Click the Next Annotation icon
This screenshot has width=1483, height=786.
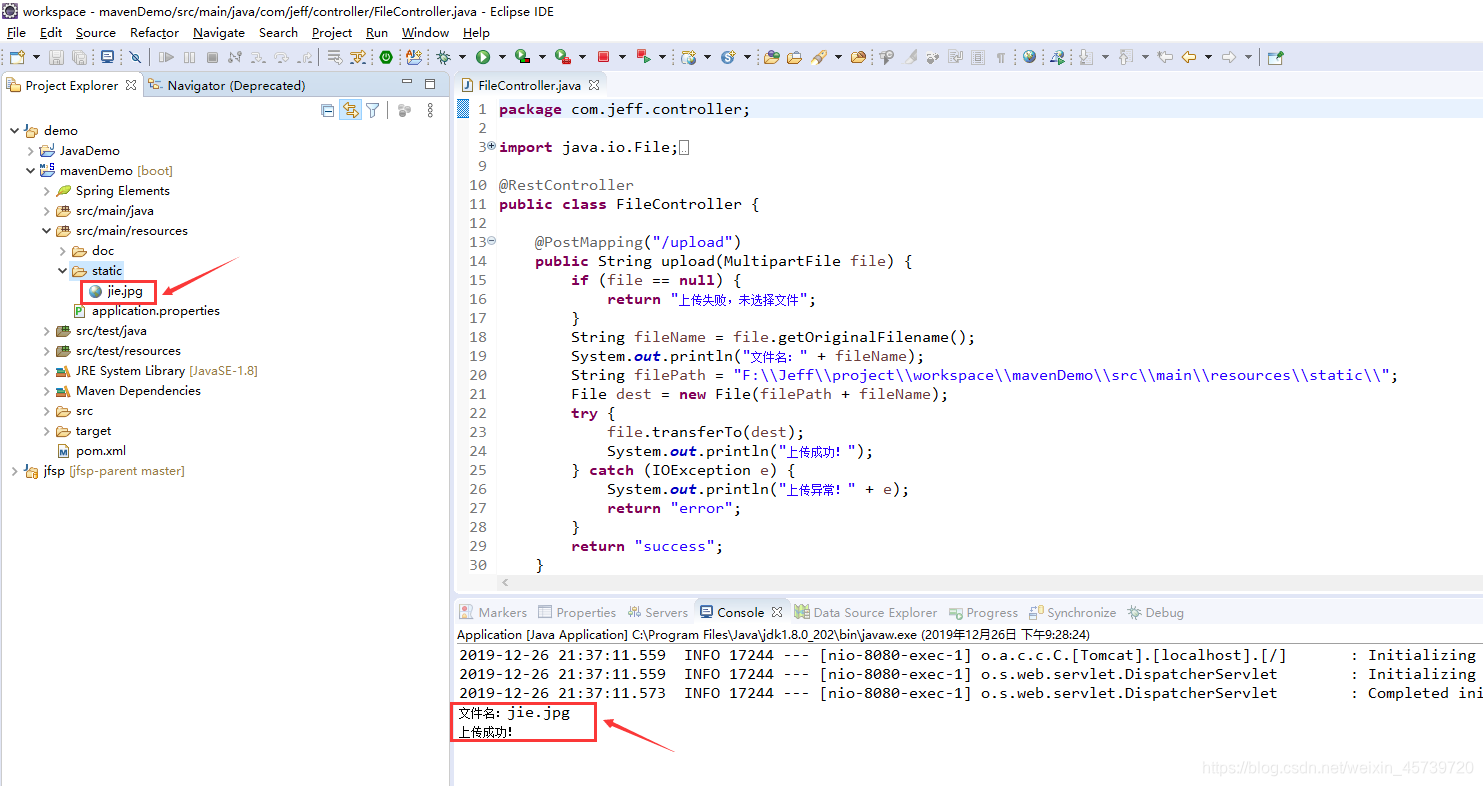coord(1084,57)
